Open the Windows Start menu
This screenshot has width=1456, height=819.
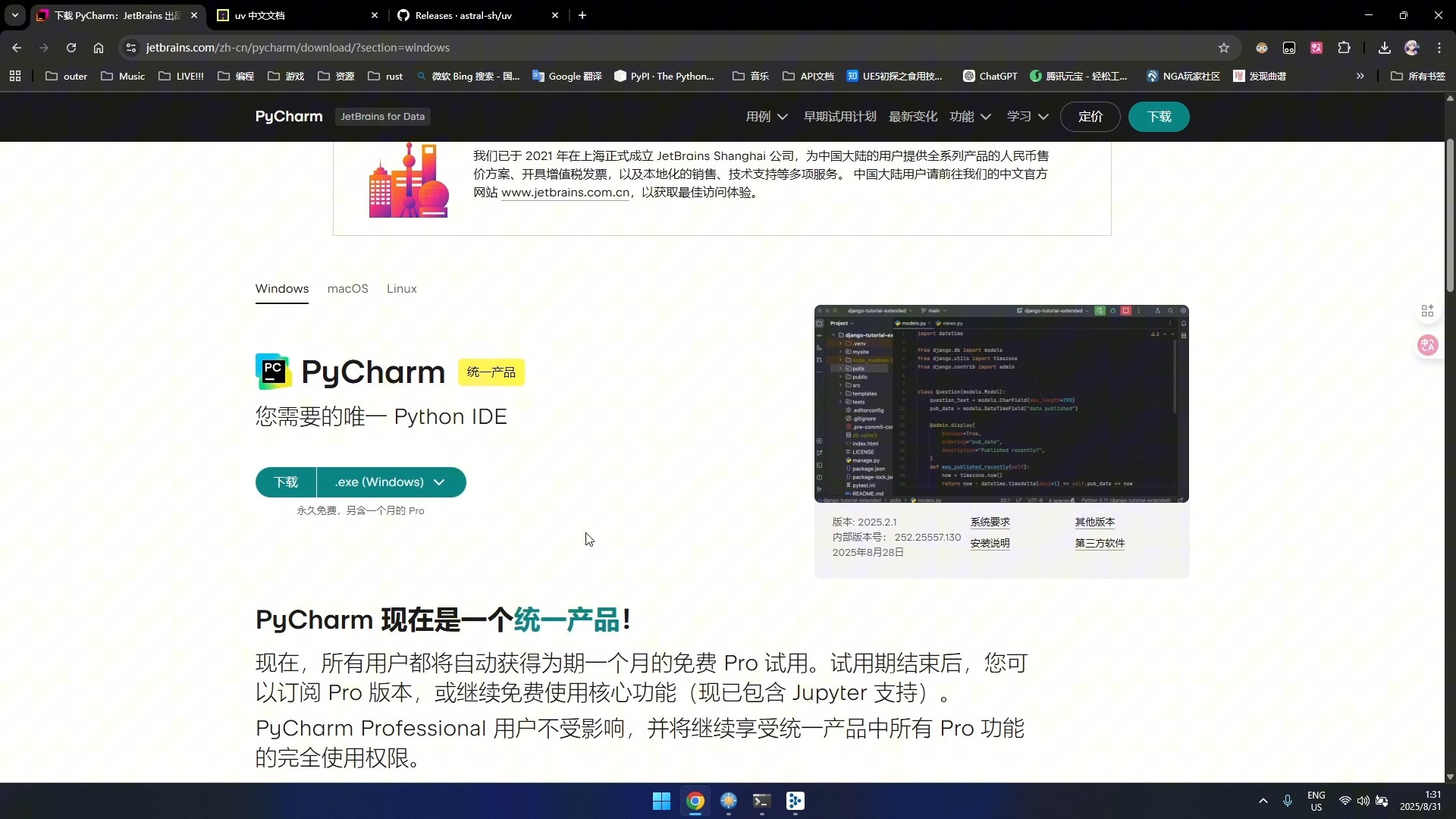(661, 801)
